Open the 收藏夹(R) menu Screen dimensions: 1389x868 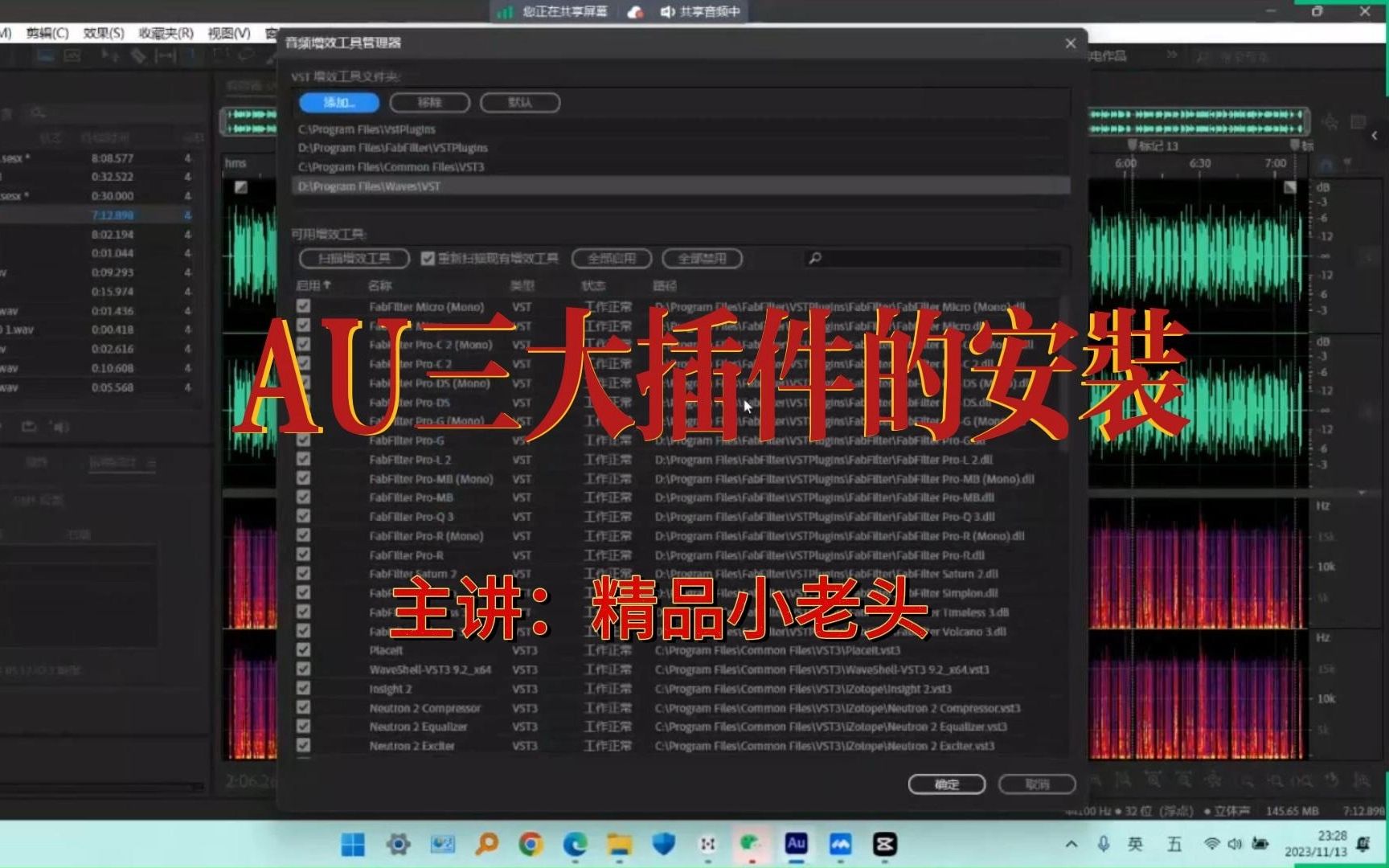point(166,33)
